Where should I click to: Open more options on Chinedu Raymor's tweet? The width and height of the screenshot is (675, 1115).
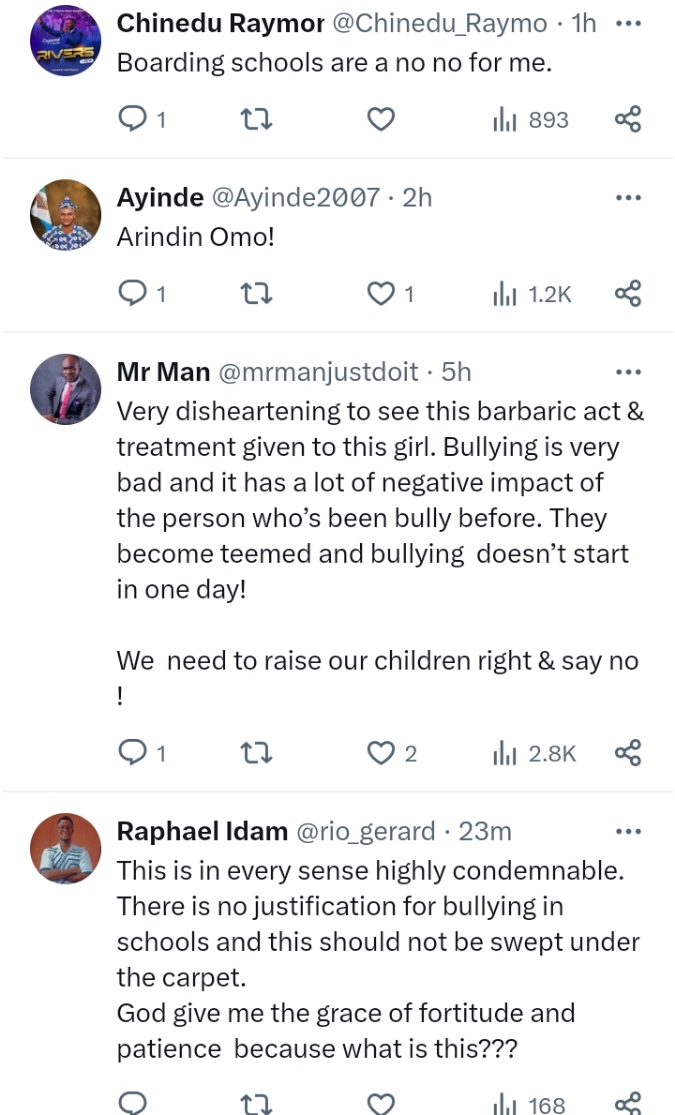627,23
